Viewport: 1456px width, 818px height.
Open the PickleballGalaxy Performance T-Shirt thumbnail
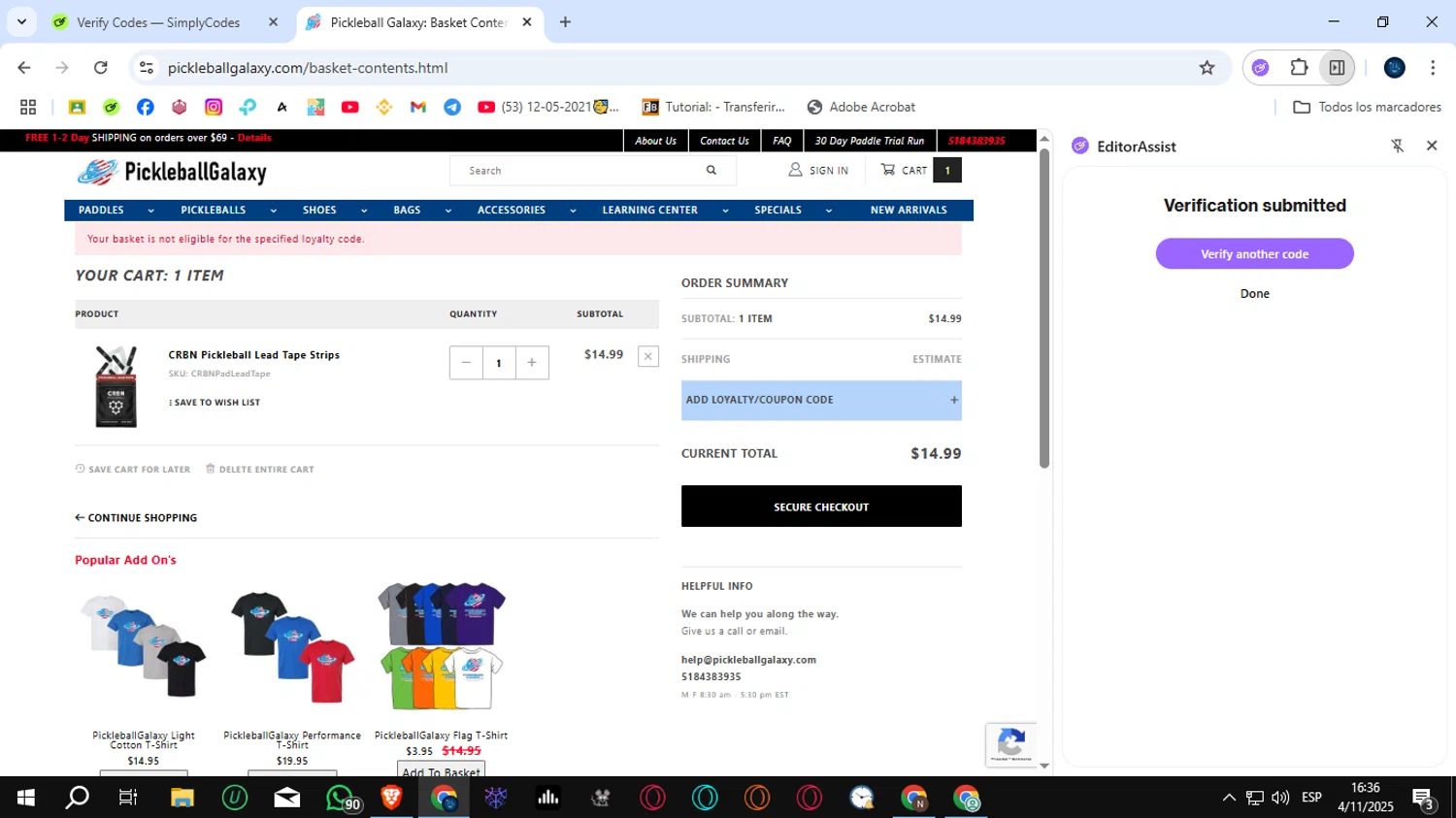tap(292, 646)
